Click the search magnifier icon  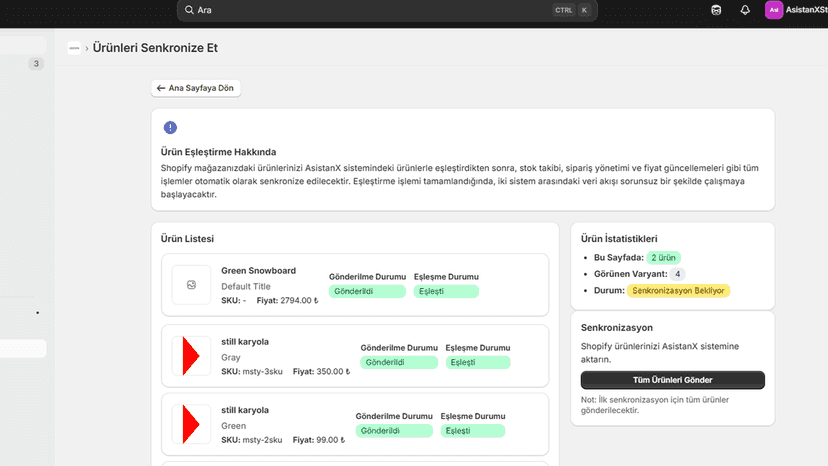click(x=189, y=10)
